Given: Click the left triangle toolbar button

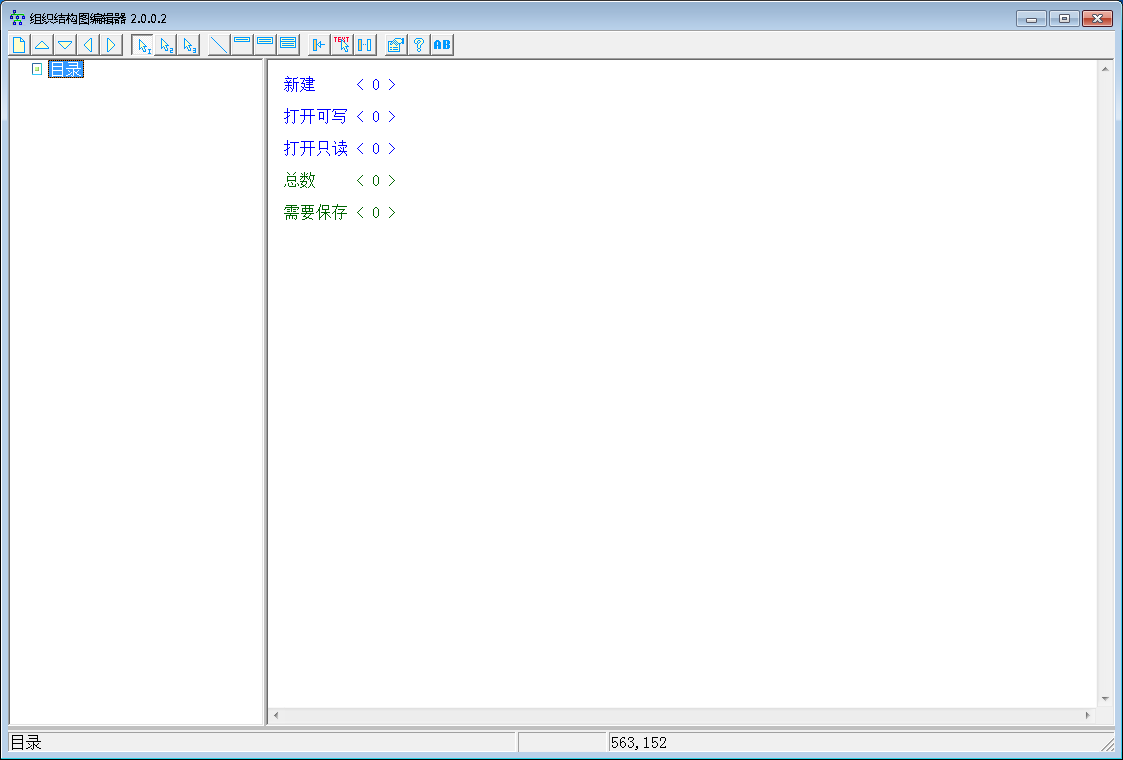Looking at the screenshot, I should [x=88, y=45].
